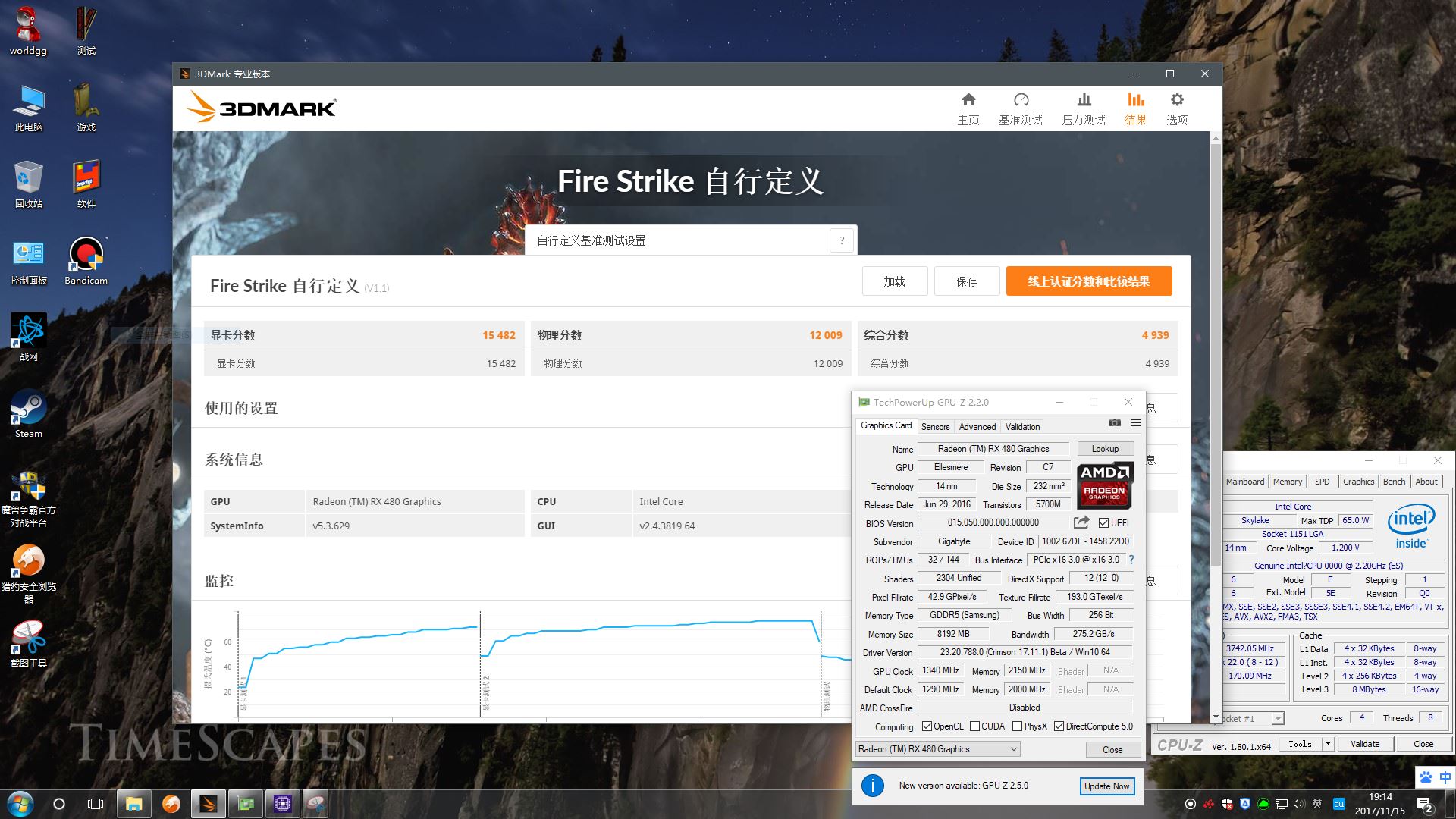This screenshot has width=1456, height=819.
Task: Open Task View on the taskbar
Action: tap(96, 804)
